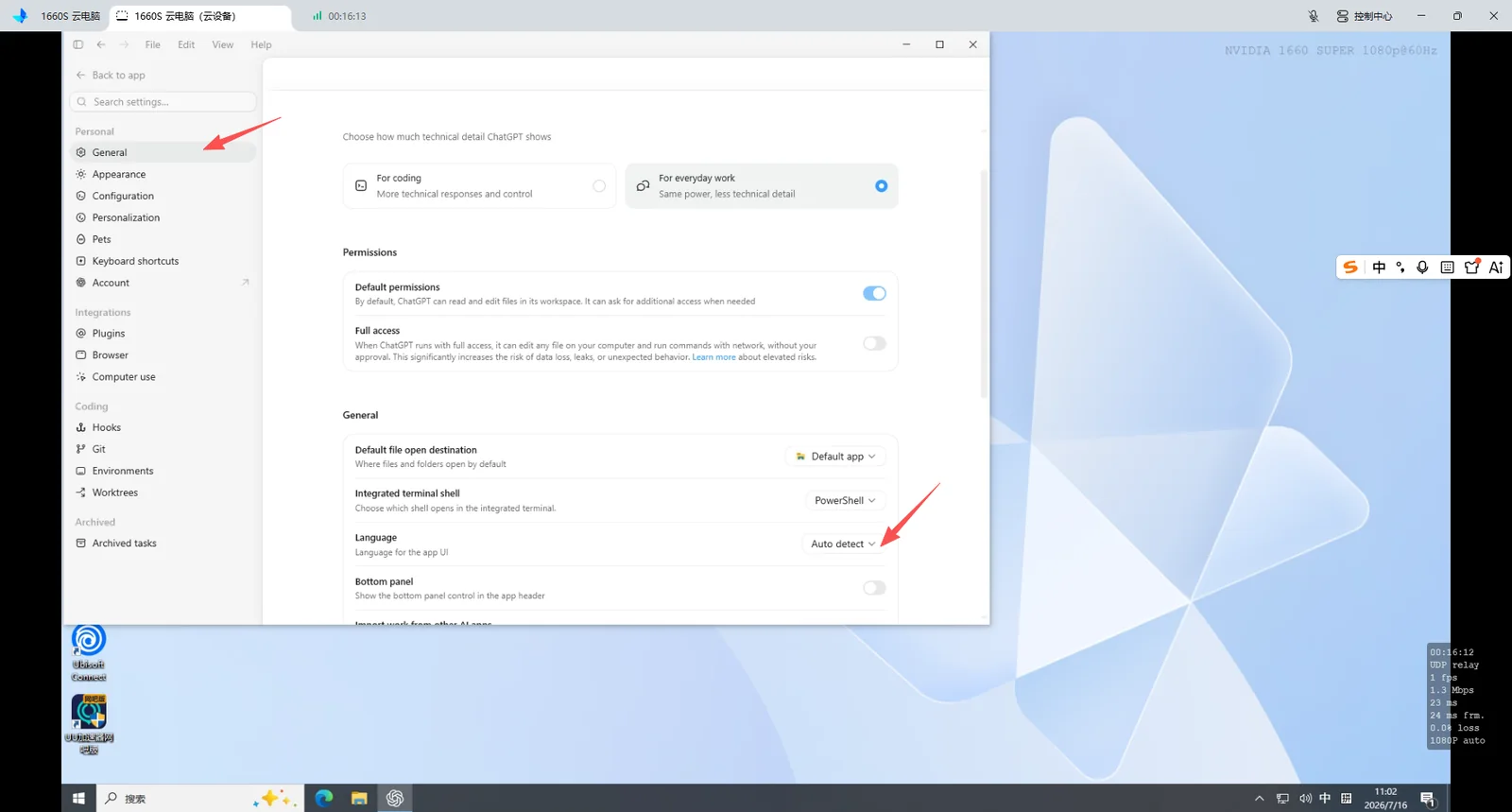The width and height of the screenshot is (1512, 812).
Task: Open the File menu
Action: click(x=152, y=44)
